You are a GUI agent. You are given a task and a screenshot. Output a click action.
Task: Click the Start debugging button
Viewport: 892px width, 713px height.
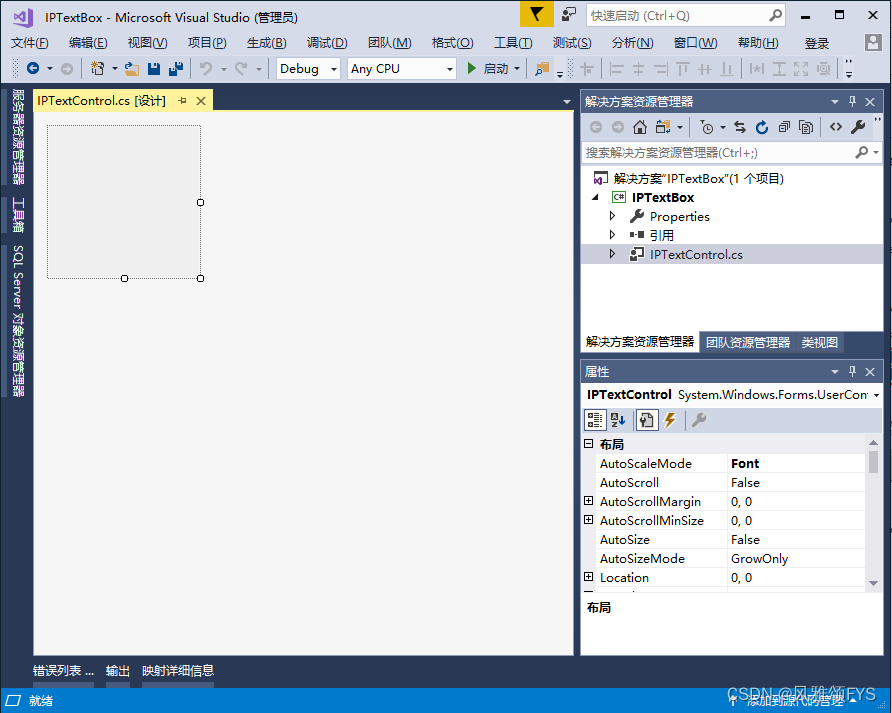pos(471,68)
